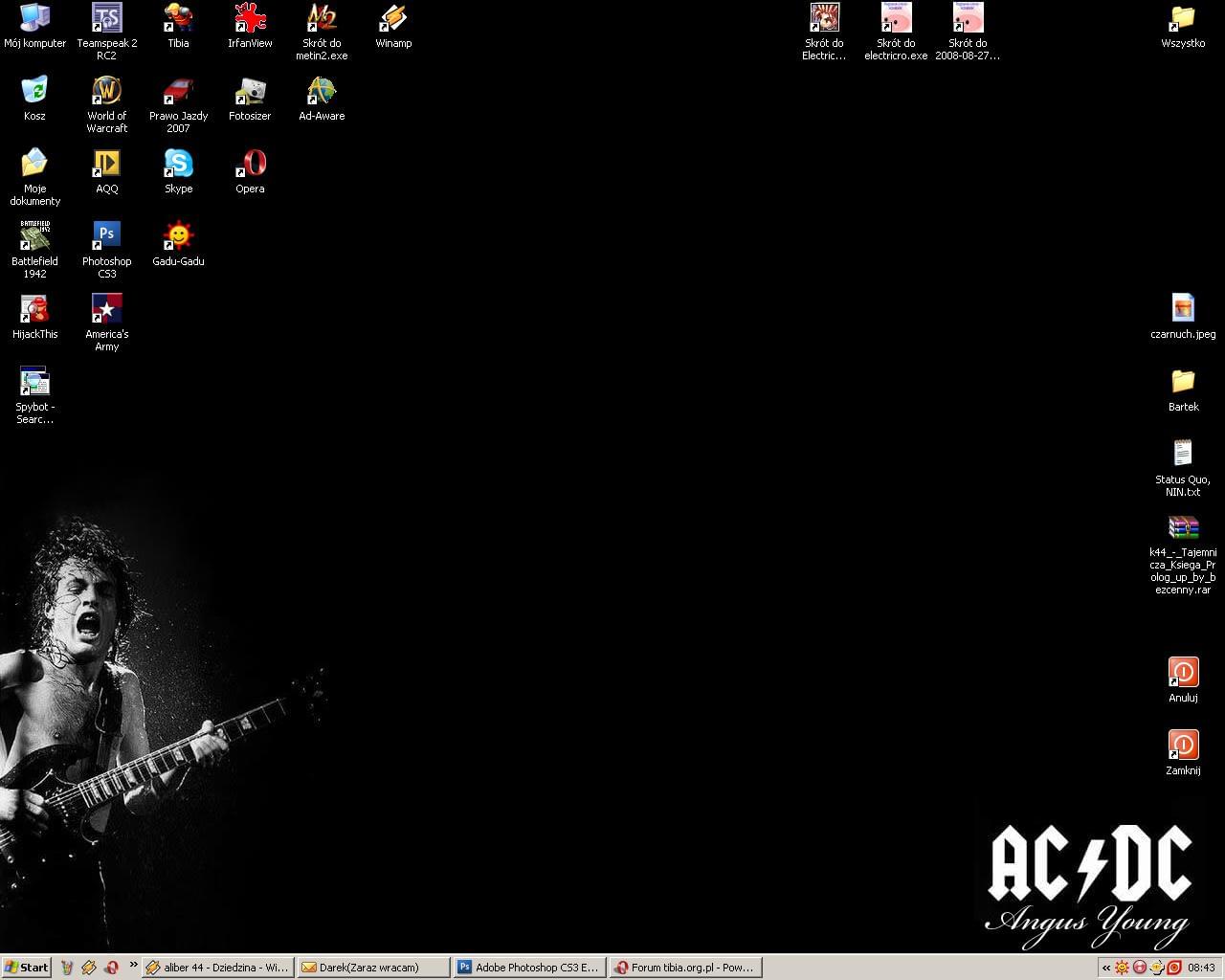This screenshot has height=980, width=1225.
Task: Select the Skype desktop shortcut
Action: pyautogui.click(x=178, y=171)
